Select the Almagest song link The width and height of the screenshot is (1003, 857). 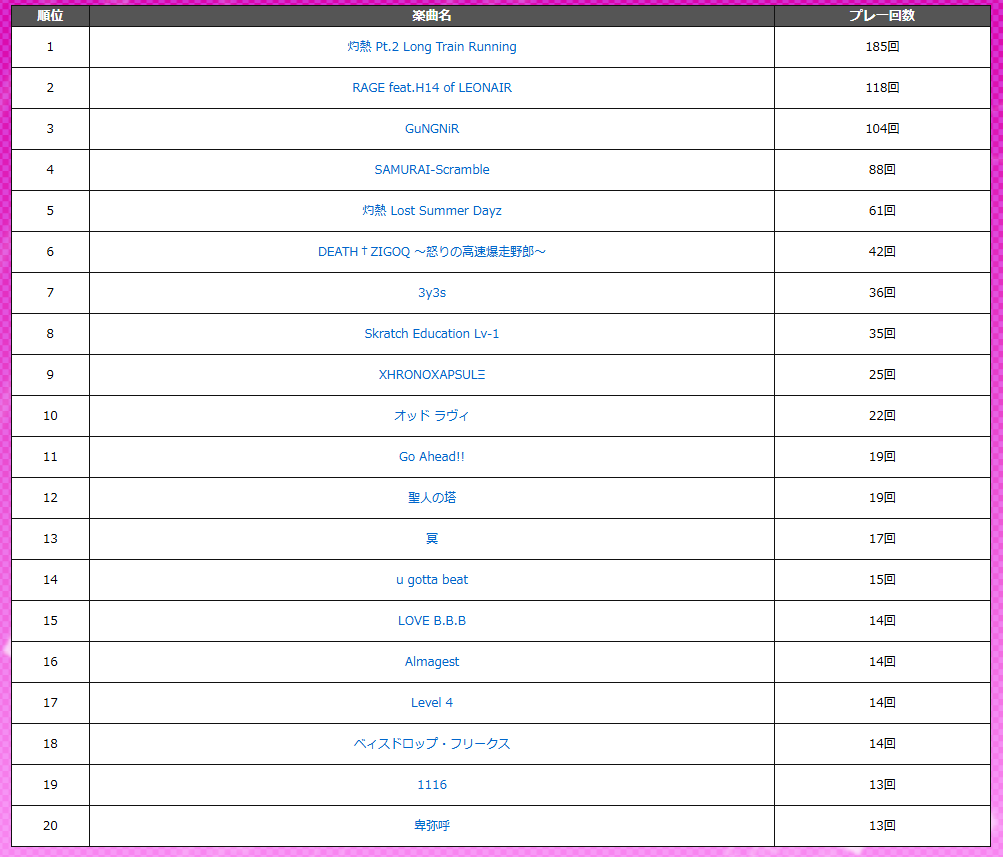tap(431, 662)
